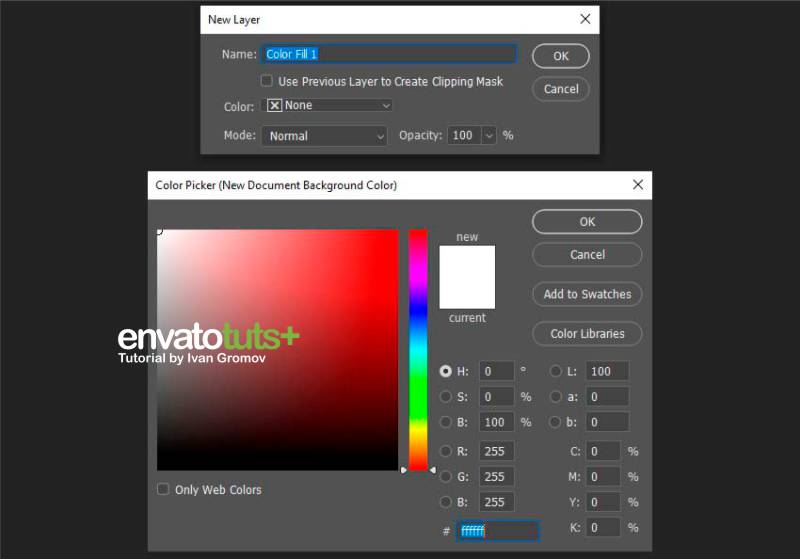
Task: Click the Opacity value field in New Layer
Action: (464, 136)
